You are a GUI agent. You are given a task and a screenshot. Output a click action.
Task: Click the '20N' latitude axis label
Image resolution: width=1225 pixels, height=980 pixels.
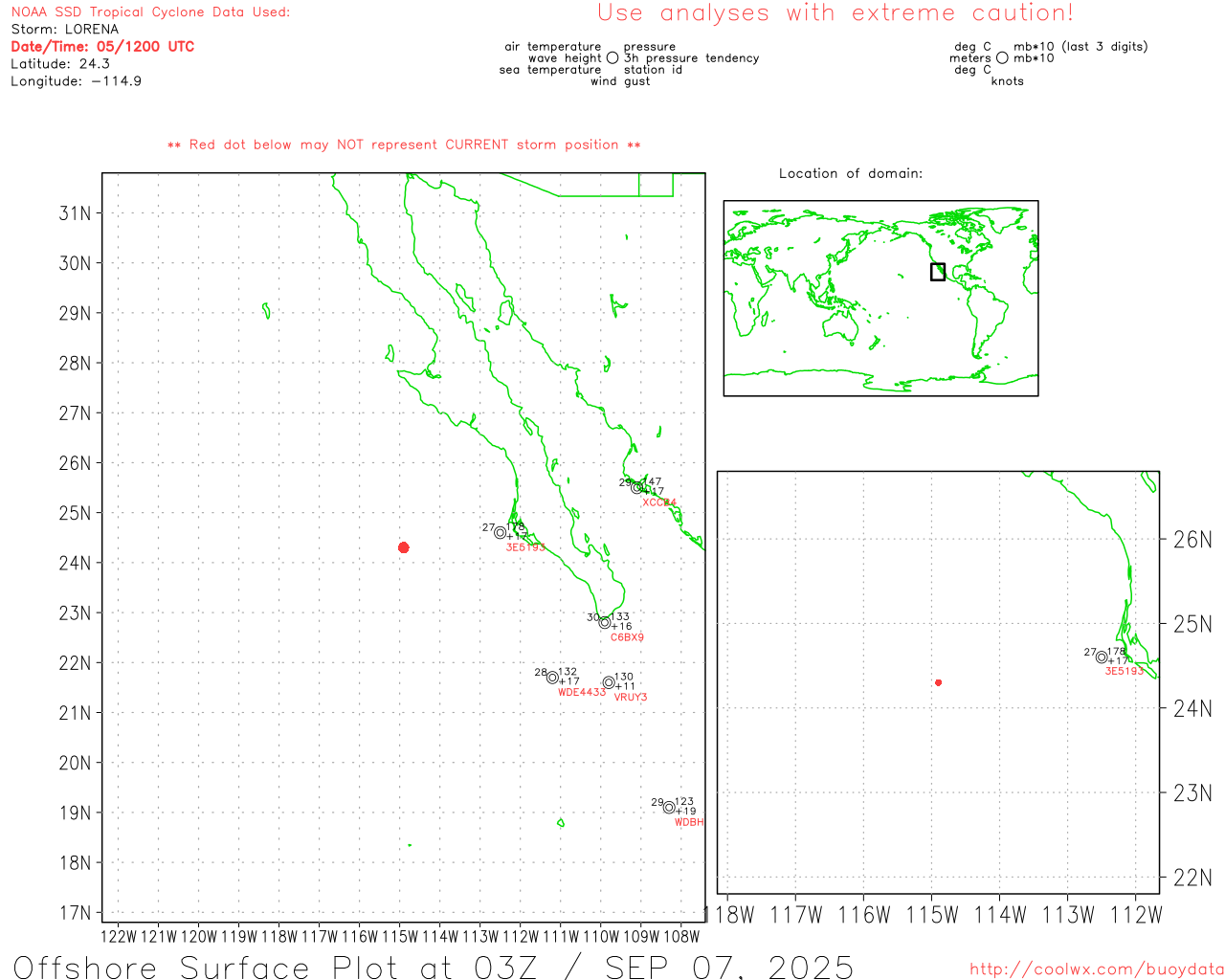pos(76,763)
